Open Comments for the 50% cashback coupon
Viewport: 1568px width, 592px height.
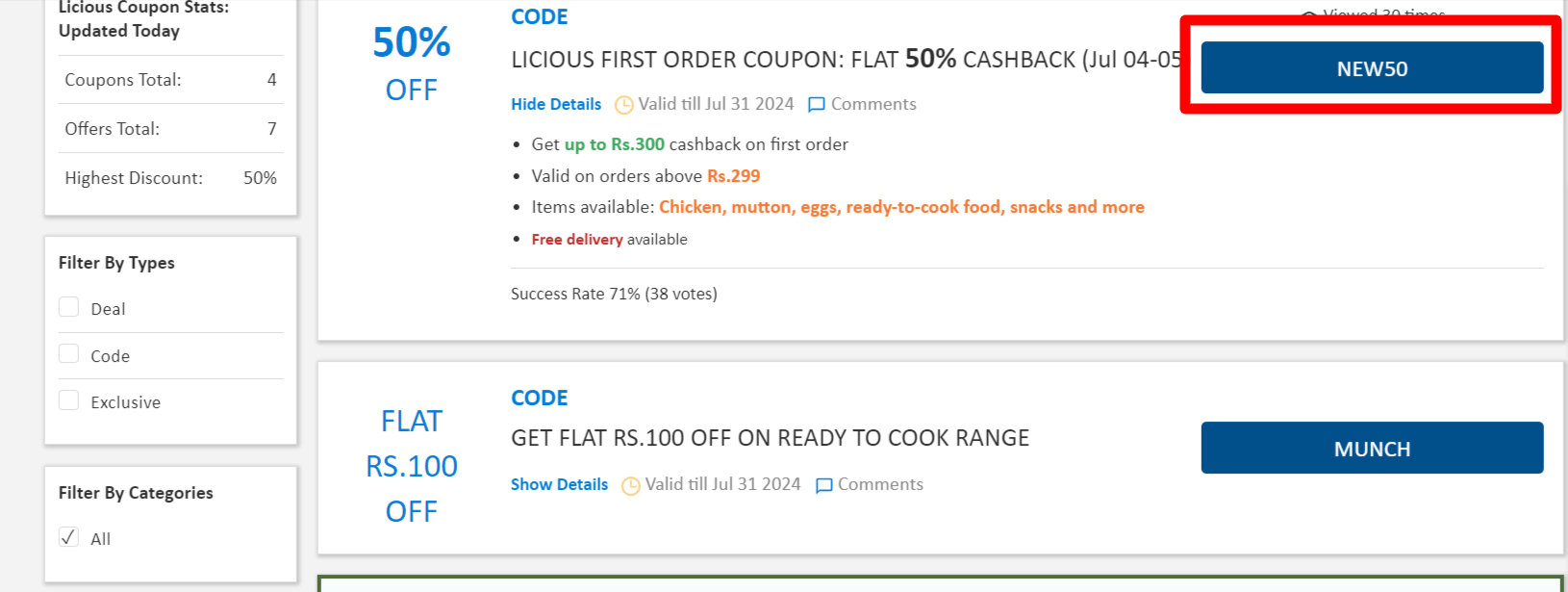[x=873, y=104]
